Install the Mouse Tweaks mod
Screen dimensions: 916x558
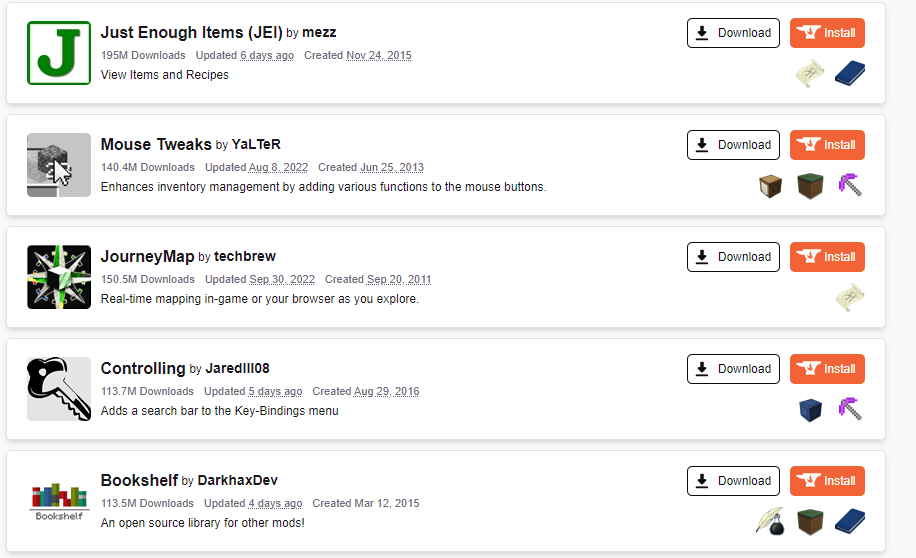pos(827,145)
